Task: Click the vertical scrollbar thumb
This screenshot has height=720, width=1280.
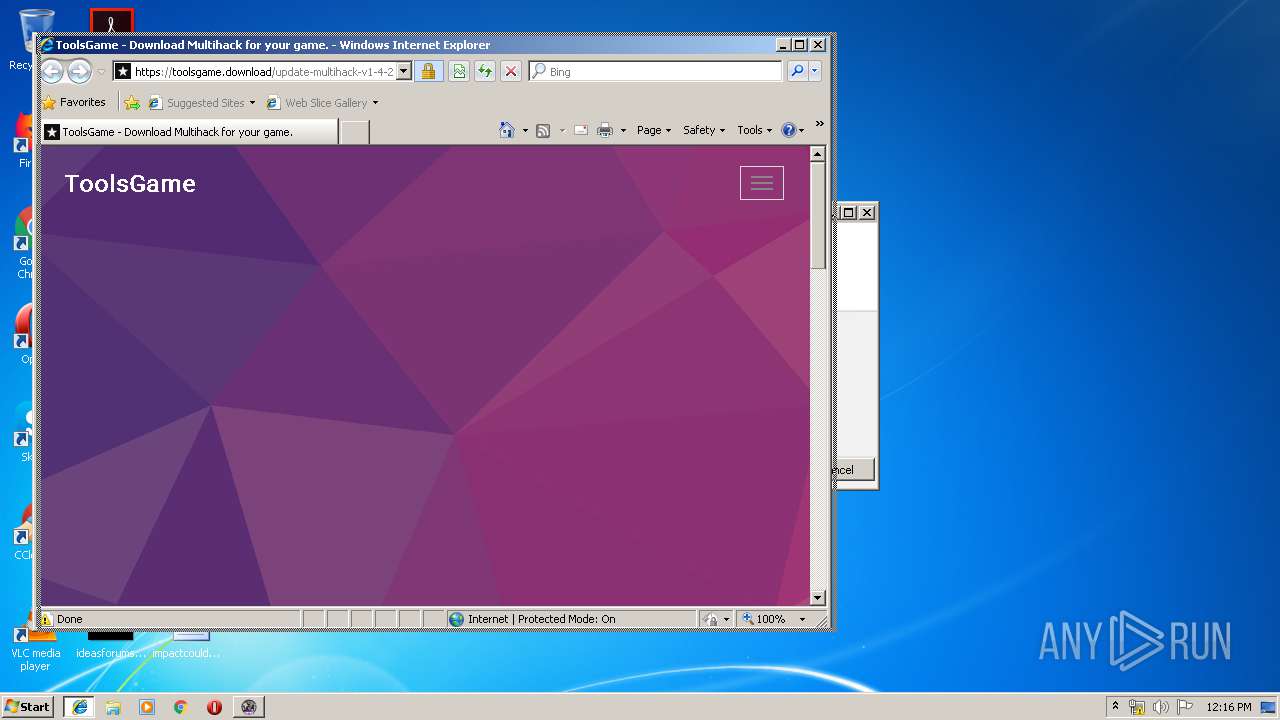Action: 817,215
